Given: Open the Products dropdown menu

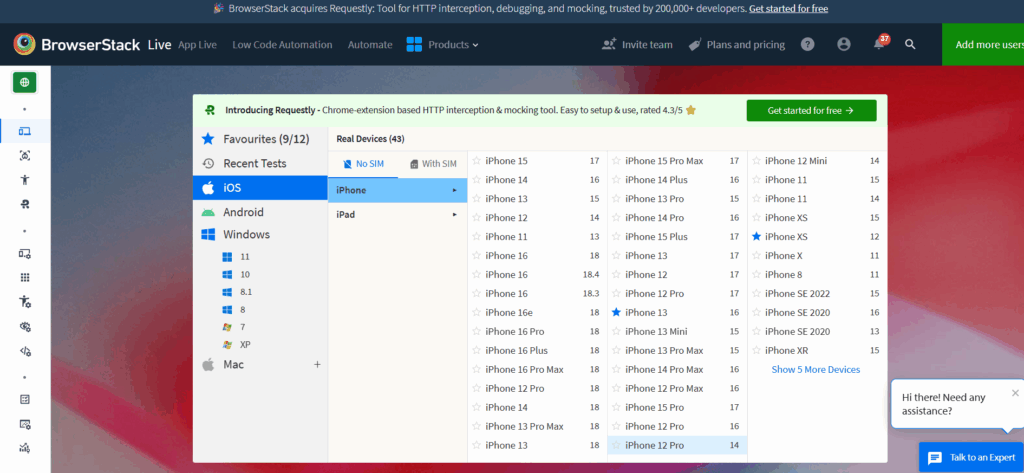Looking at the screenshot, I should pos(443,45).
